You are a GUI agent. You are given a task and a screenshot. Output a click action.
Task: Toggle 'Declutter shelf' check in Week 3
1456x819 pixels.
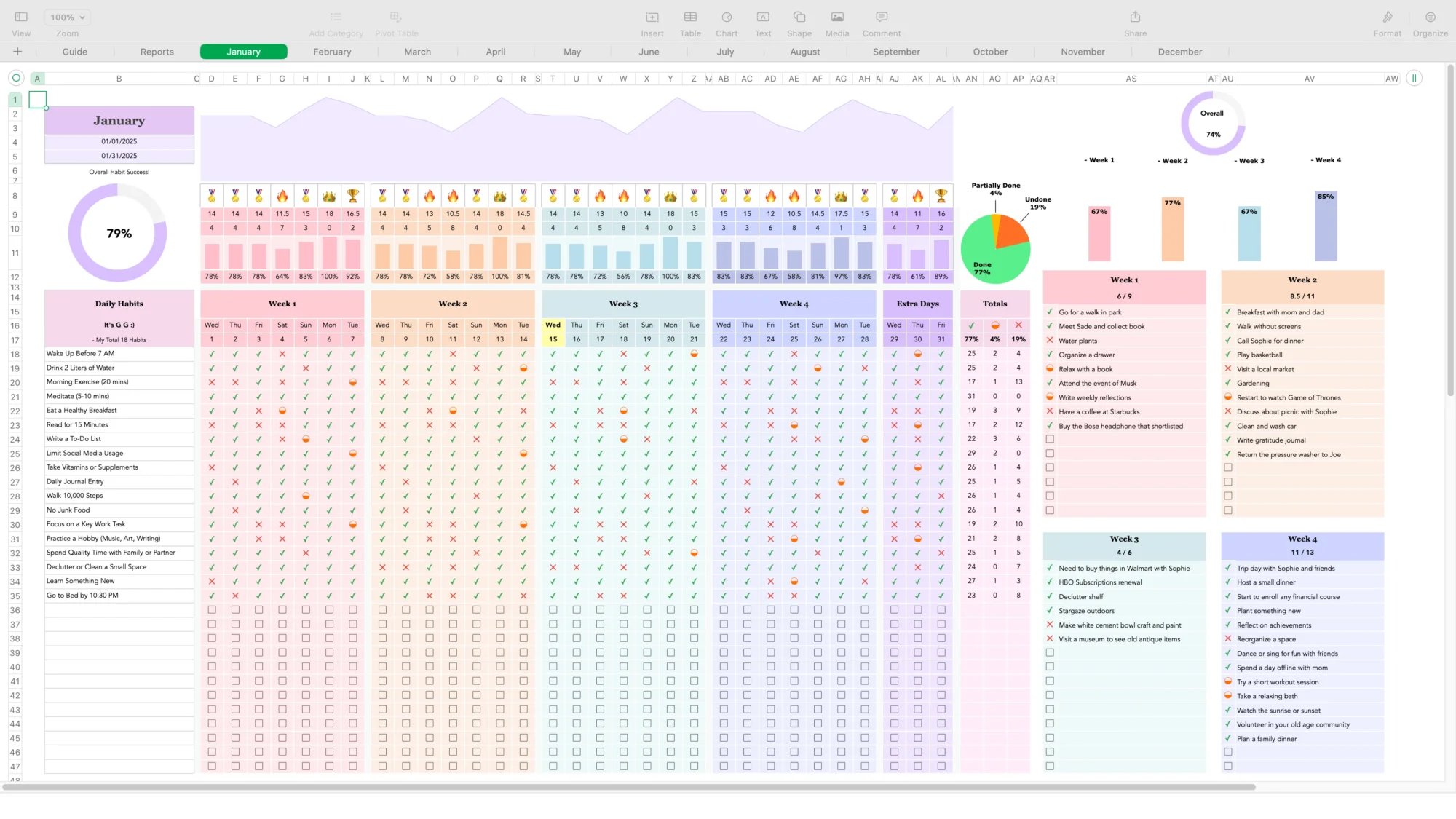click(1050, 596)
